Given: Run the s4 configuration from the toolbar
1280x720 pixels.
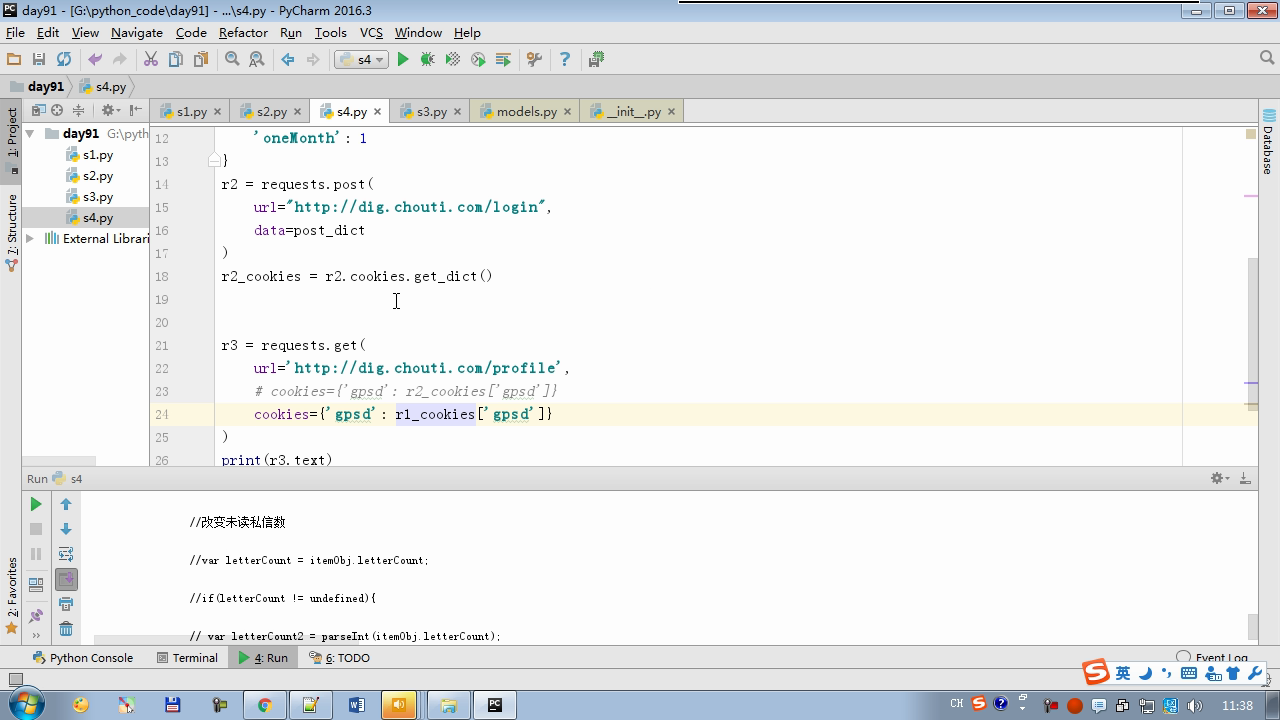Looking at the screenshot, I should point(403,59).
